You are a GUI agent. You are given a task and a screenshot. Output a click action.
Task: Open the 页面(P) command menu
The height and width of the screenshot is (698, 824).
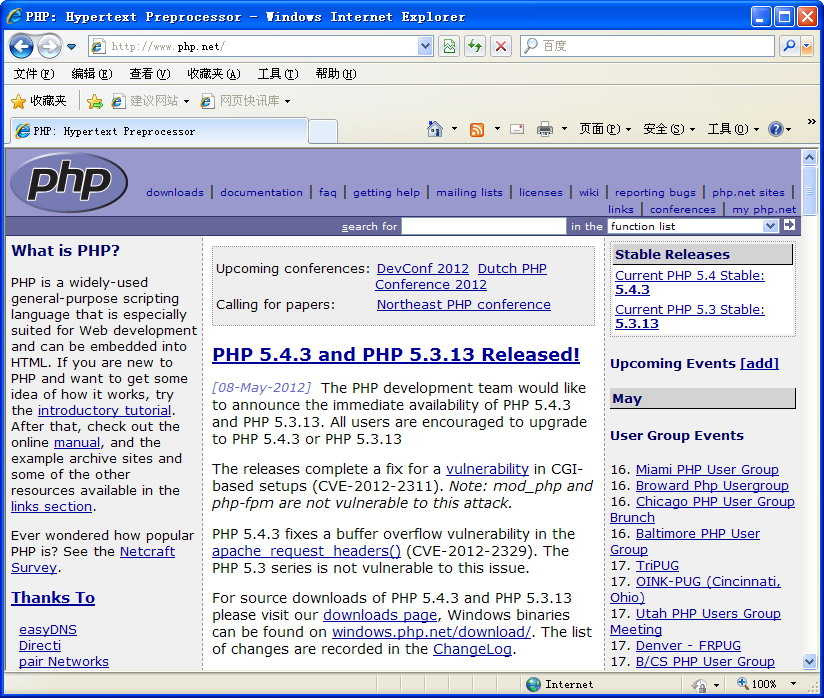coord(604,129)
